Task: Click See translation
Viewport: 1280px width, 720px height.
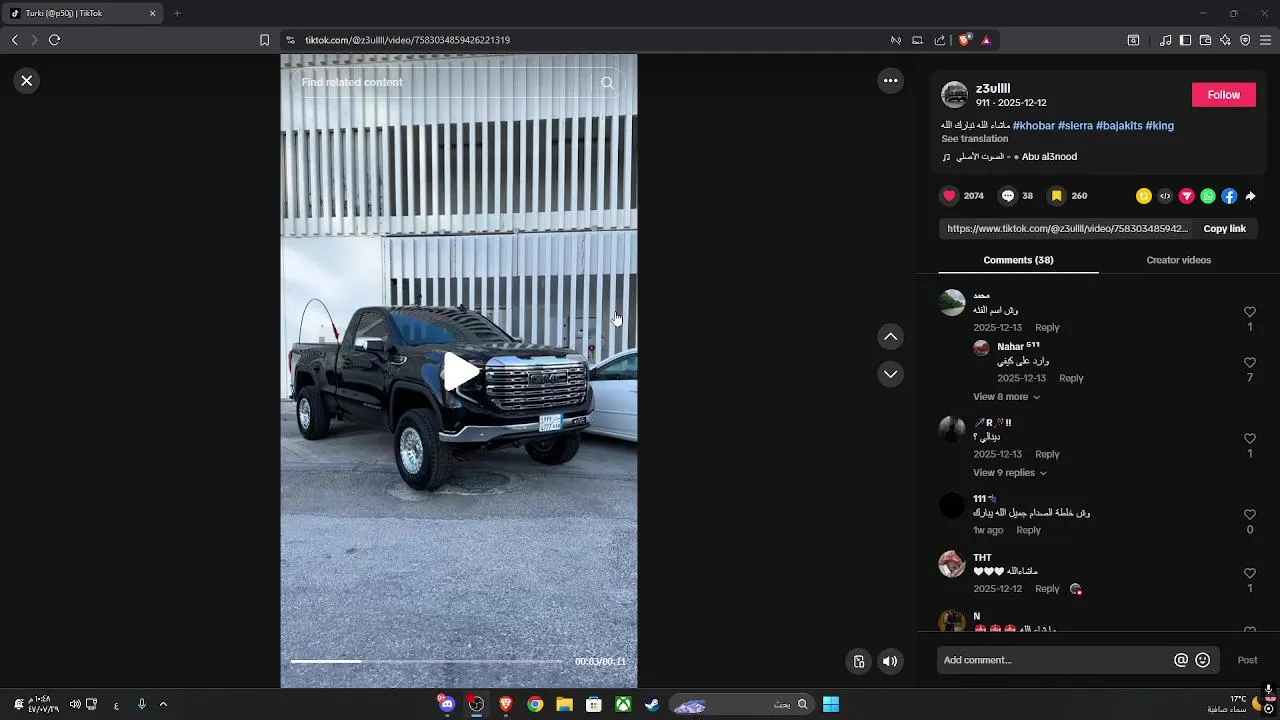Action: pos(974,139)
